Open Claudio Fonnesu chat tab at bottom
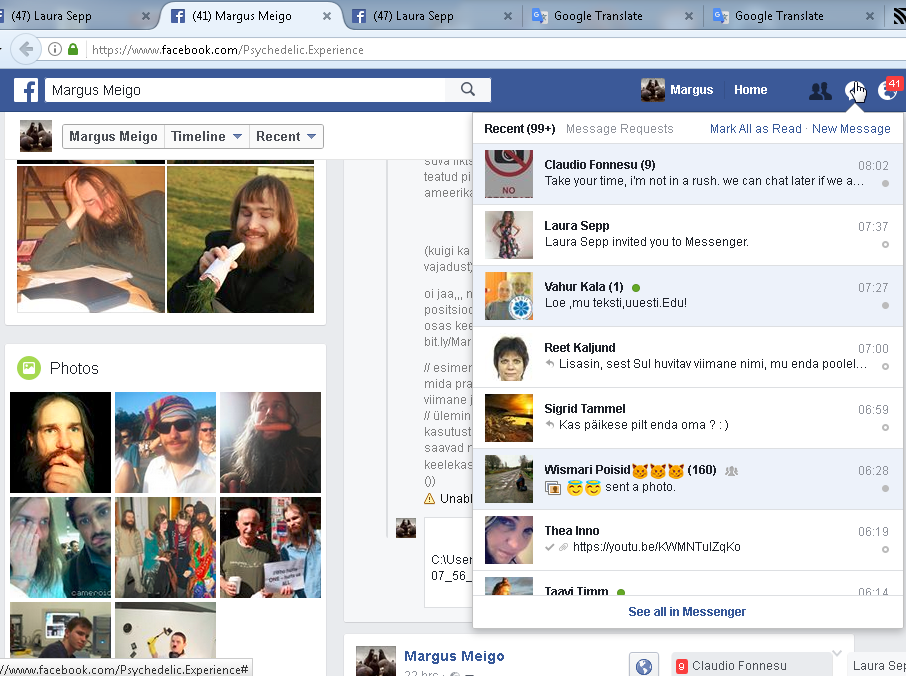The height and width of the screenshot is (676, 906). pyautogui.click(x=751, y=665)
